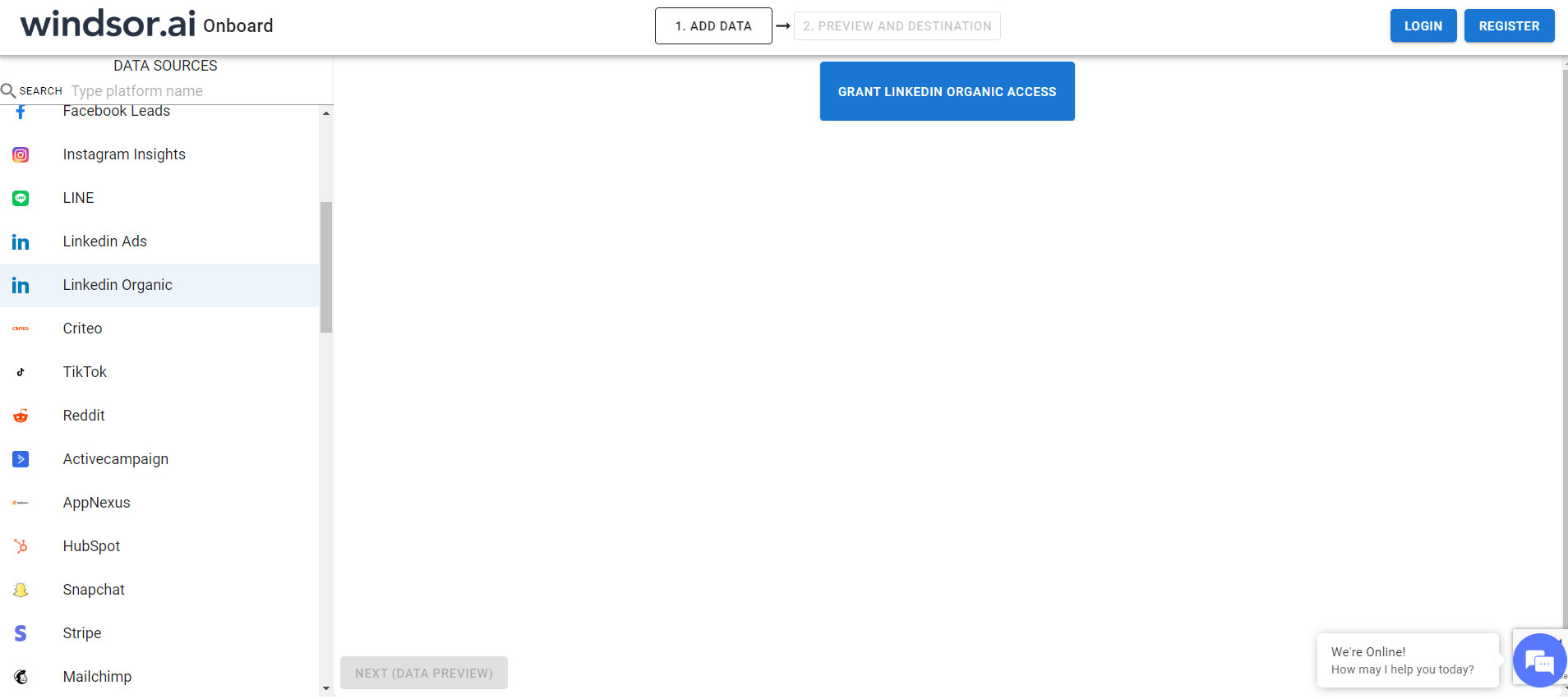The height and width of the screenshot is (699, 1568).
Task: Open the We're Online chat message
Action: coord(1408,660)
